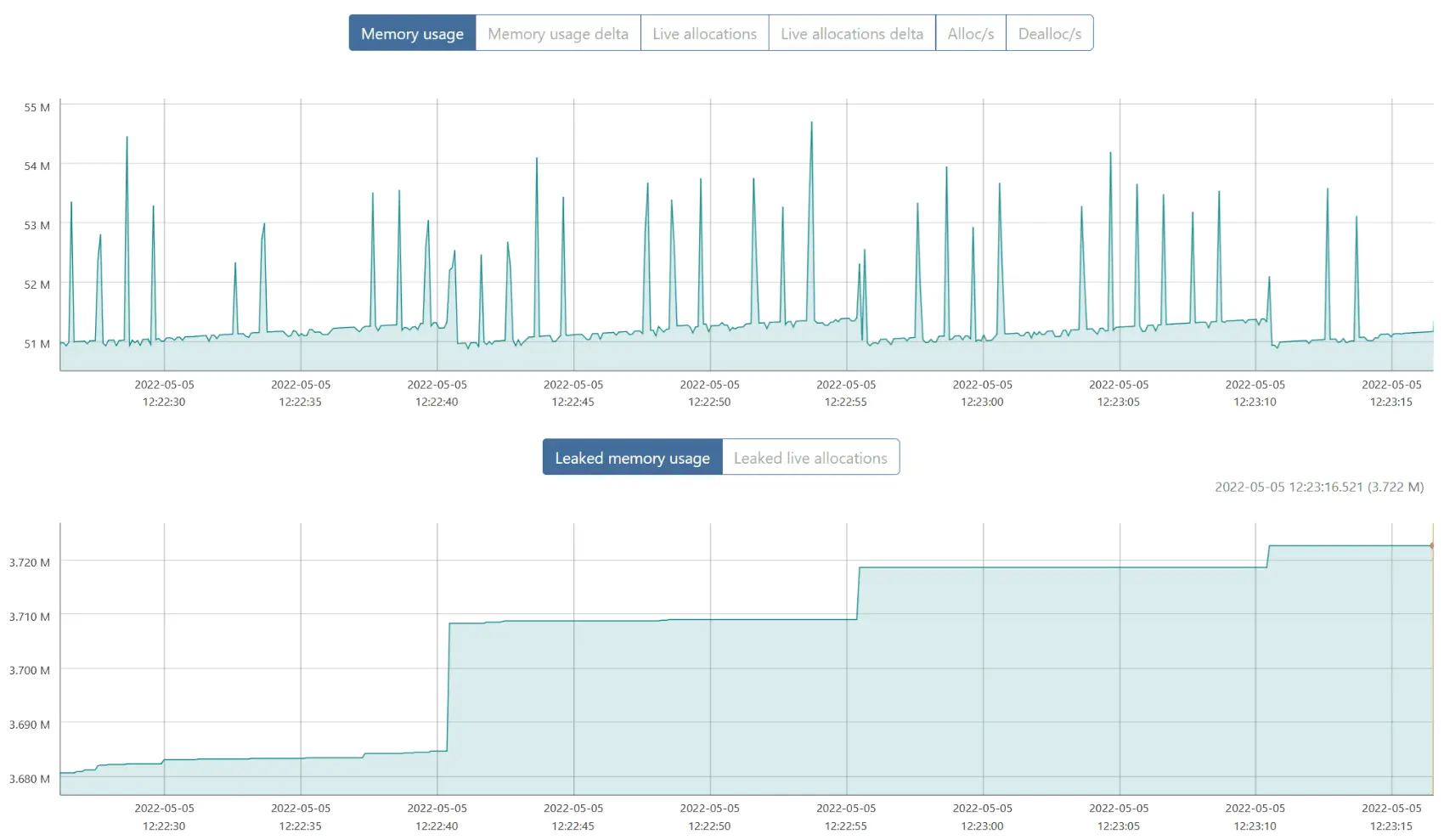Open the Live allocations tab
This screenshot has height=840, width=1444.
(x=704, y=34)
